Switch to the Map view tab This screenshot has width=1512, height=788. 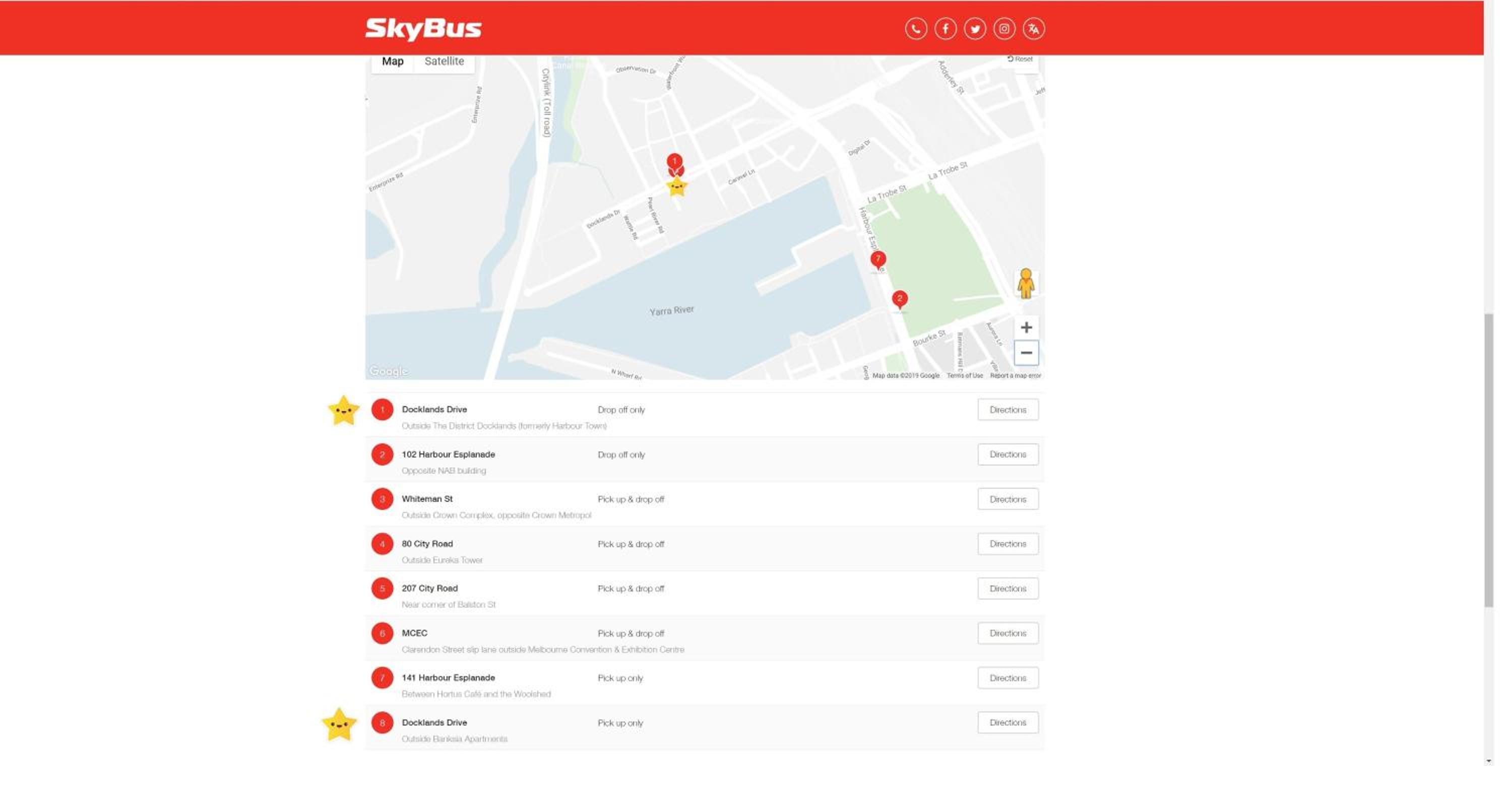click(393, 61)
